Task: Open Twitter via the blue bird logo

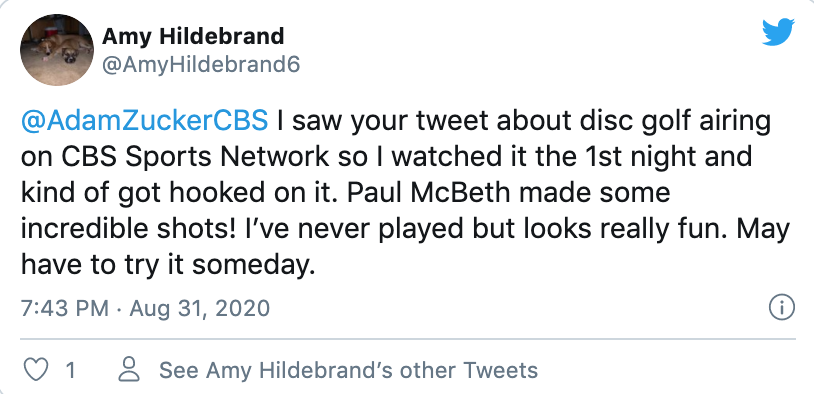Action: click(778, 32)
